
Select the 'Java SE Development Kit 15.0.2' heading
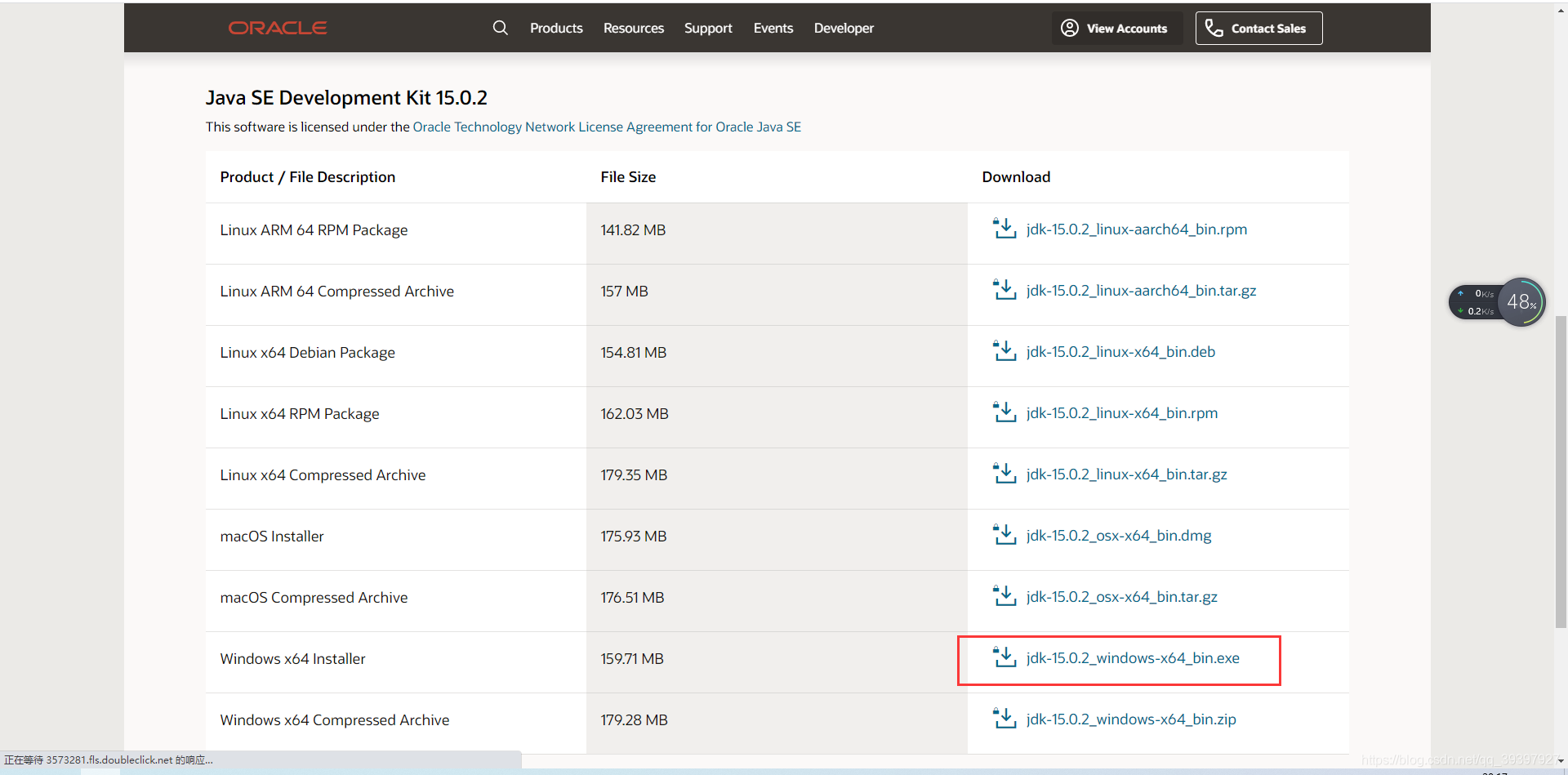(x=346, y=98)
